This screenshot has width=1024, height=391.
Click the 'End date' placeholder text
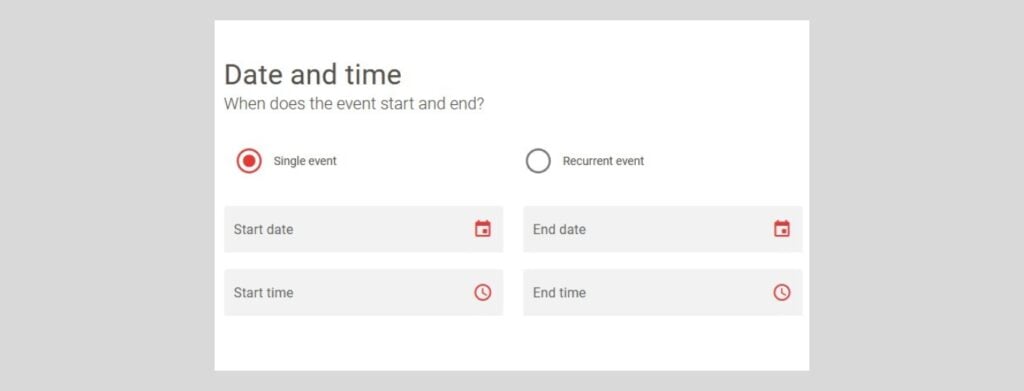[x=559, y=229]
